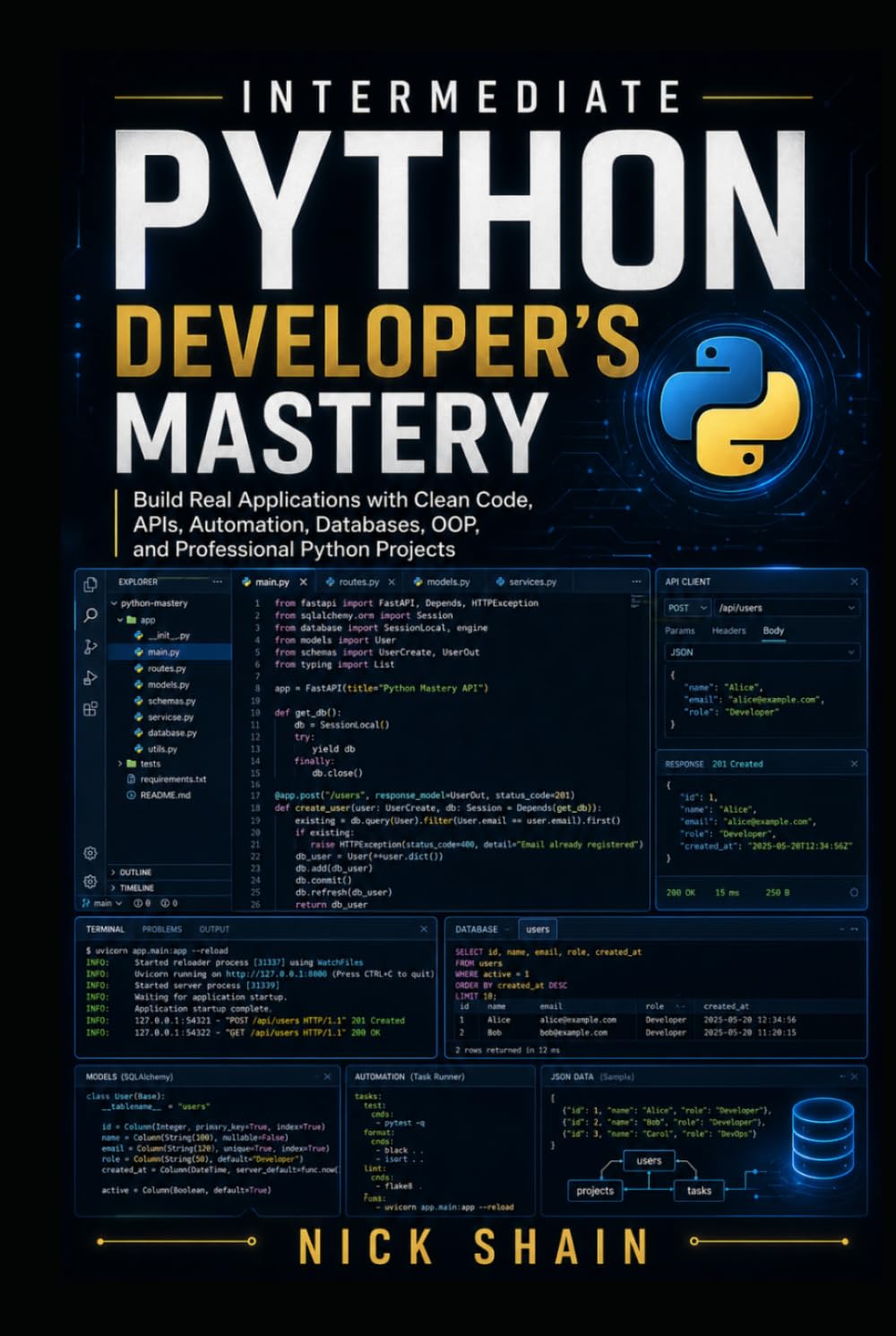
Task: Click the database cylinder icon in JSON Data
Action: [x=823, y=1140]
